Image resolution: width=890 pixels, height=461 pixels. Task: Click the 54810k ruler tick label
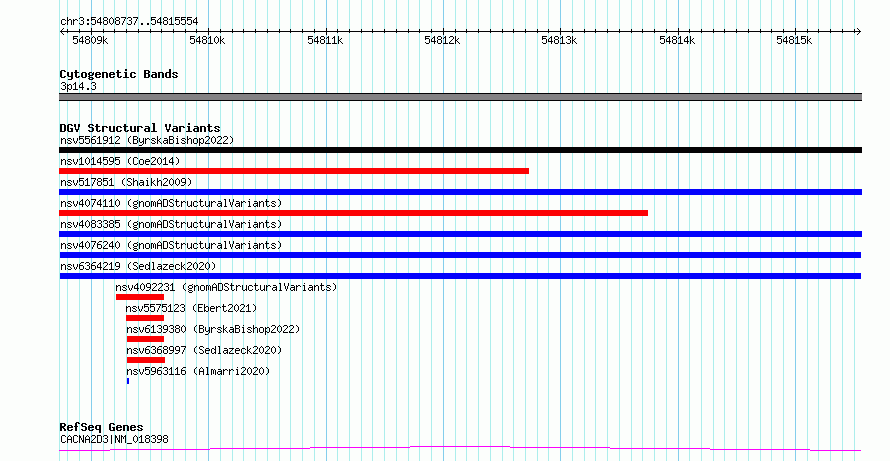pyautogui.click(x=207, y=40)
